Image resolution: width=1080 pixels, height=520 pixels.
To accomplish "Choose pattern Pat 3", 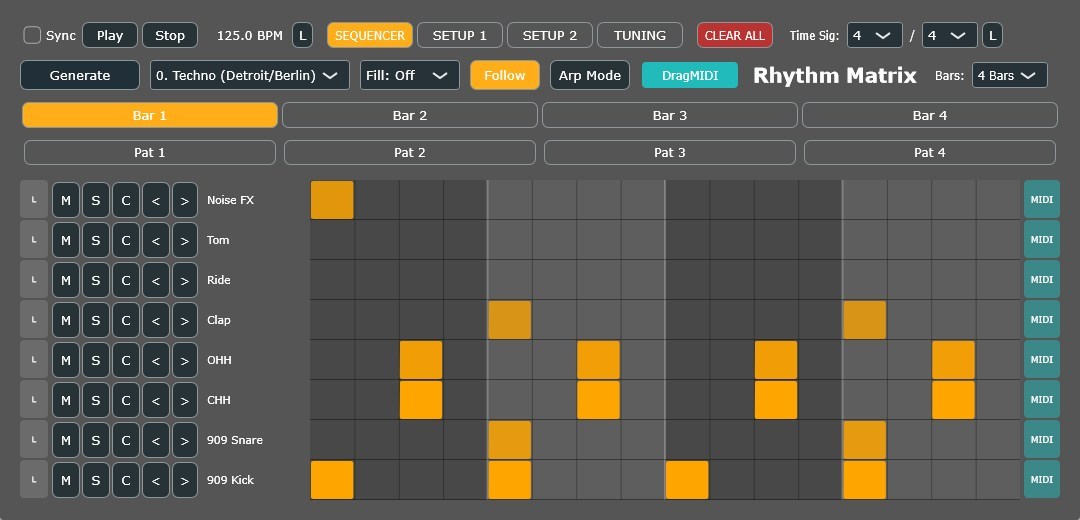I will click(x=669, y=153).
